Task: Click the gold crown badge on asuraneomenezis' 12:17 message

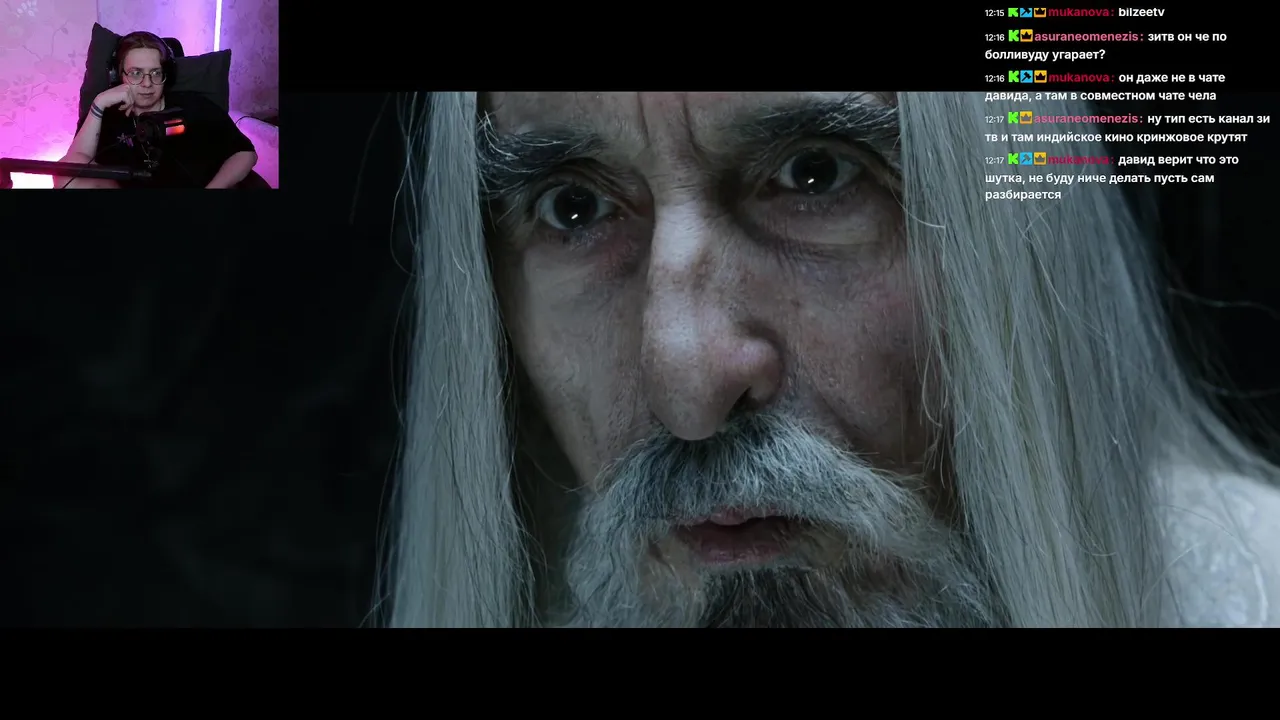Action: [x=1026, y=118]
